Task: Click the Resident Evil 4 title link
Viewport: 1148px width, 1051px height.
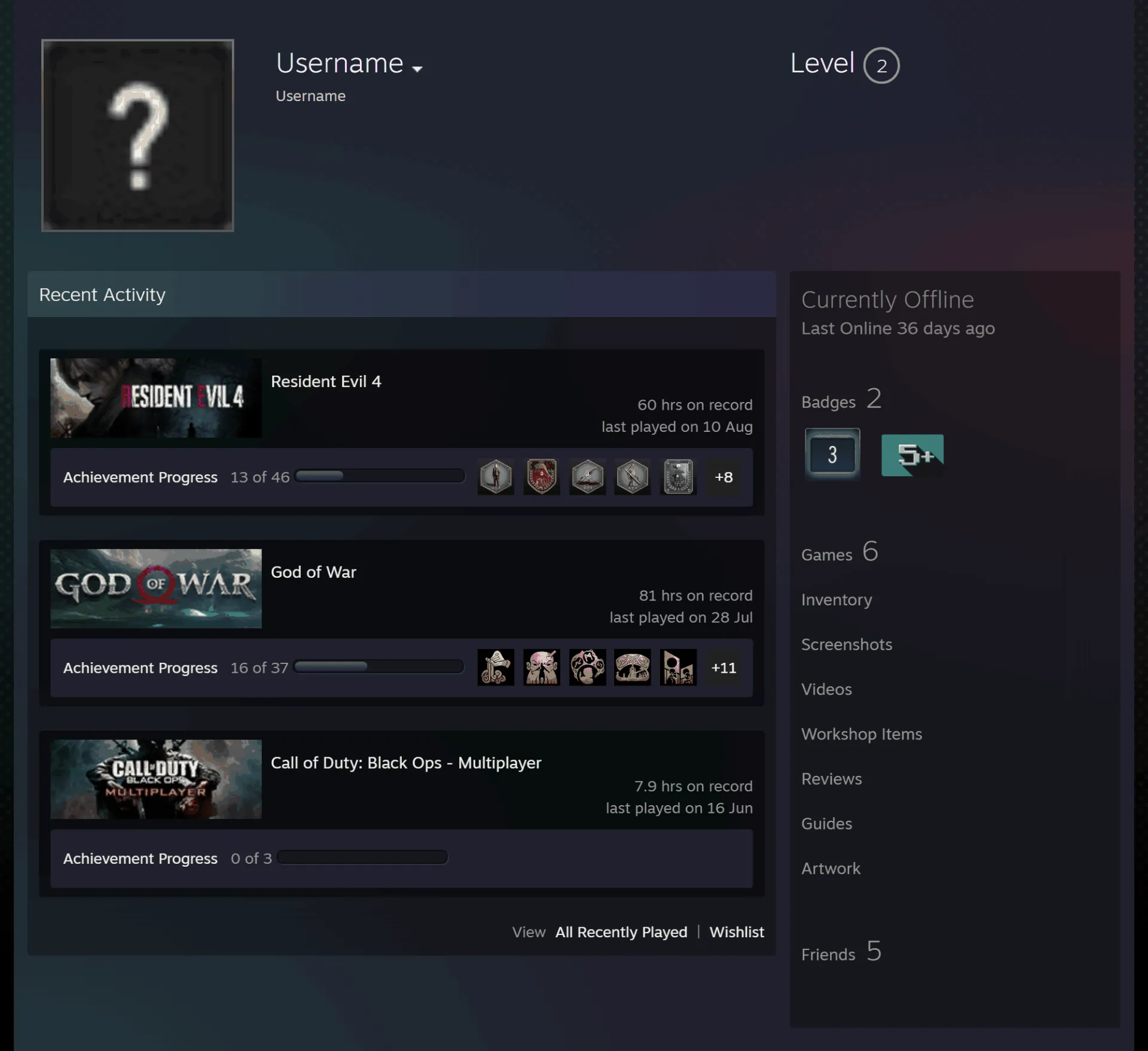Action: tap(326, 382)
